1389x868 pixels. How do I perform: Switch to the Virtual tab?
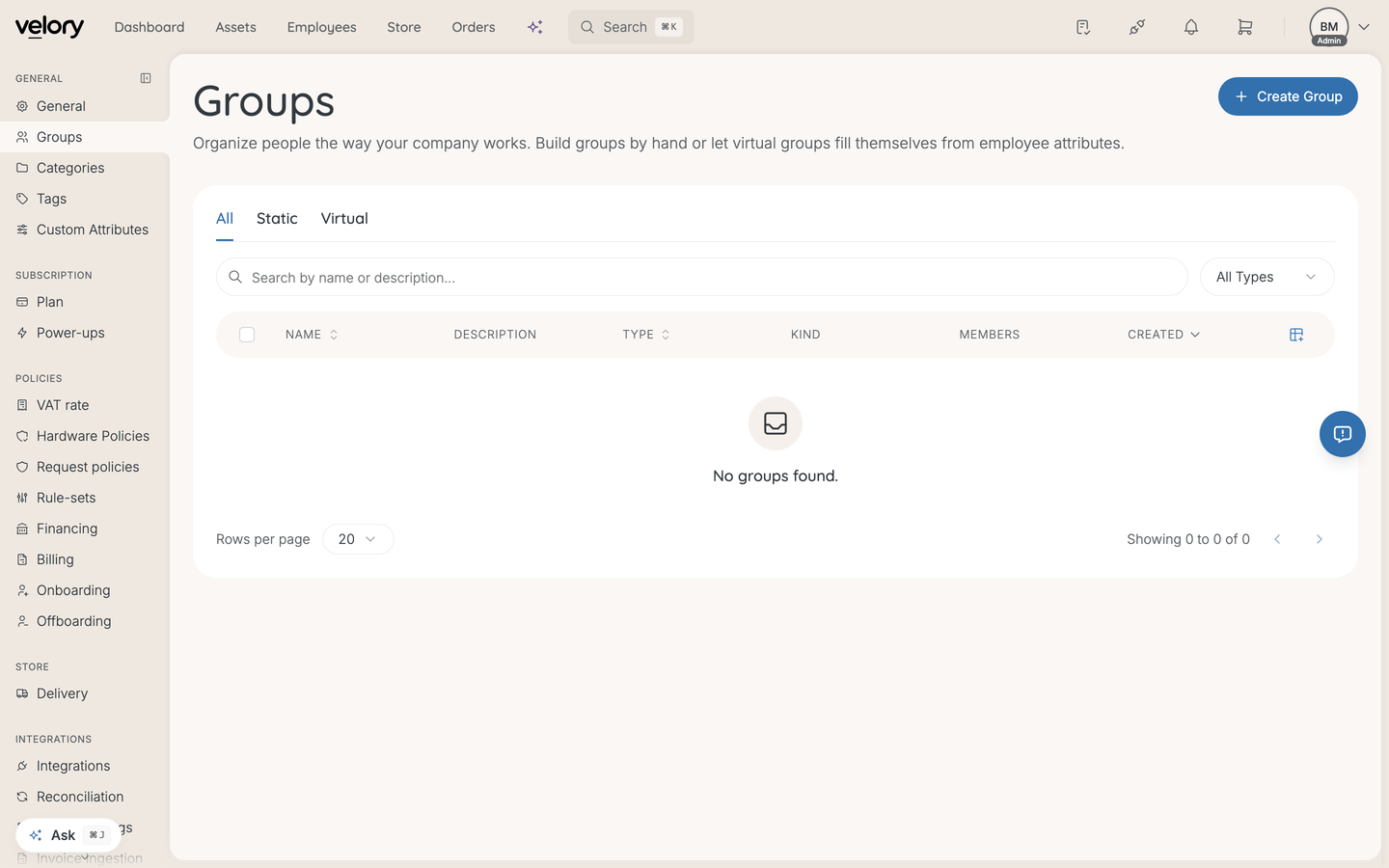[x=344, y=218]
